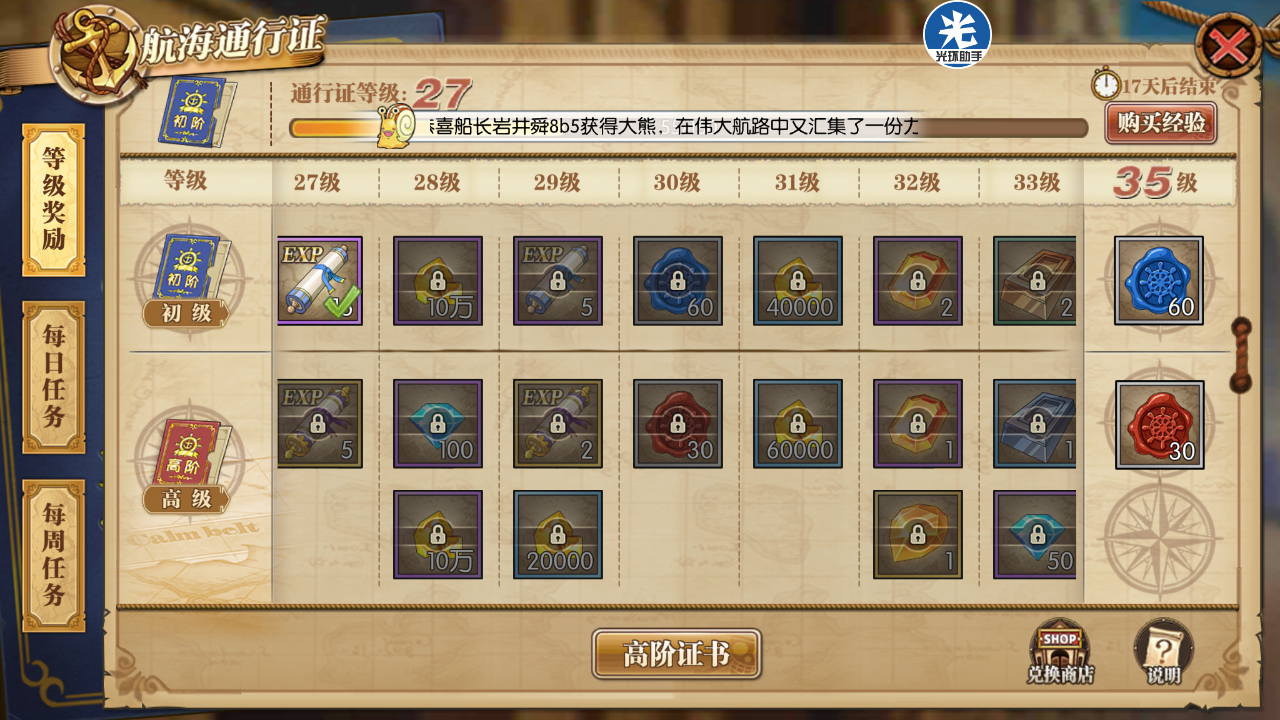1280x720 pixels.
Task: Click the passport experience progress bar
Action: coord(688,128)
